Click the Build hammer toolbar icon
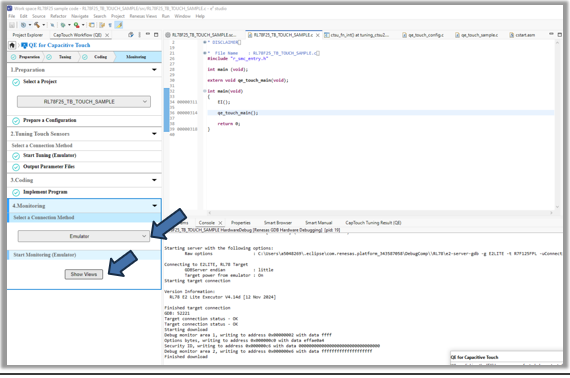This screenshot has width=570, height=378. point(37,25)
